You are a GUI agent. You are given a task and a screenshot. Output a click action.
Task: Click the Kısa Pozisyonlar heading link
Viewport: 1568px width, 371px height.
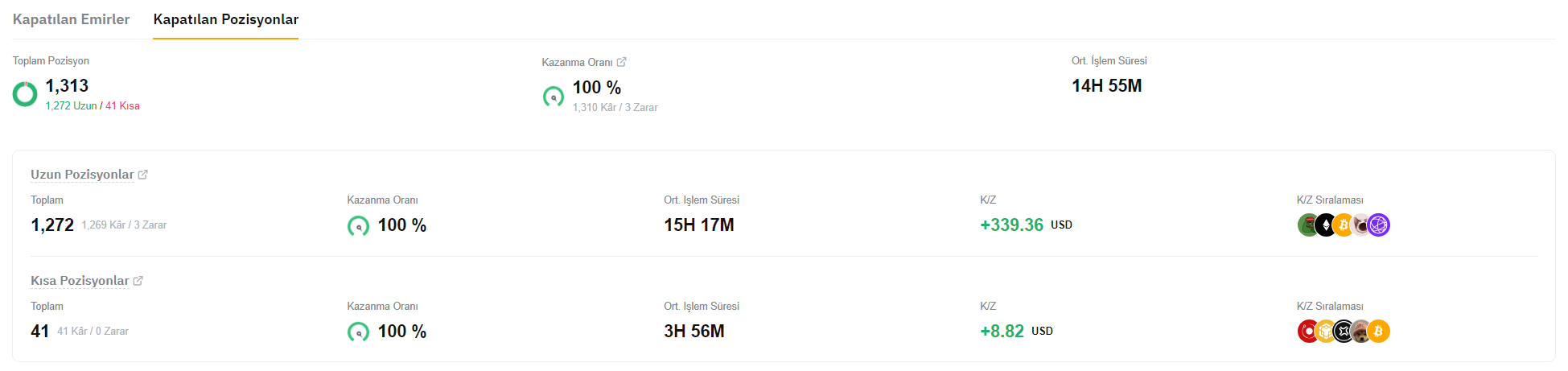pyautogui.click(x=80, y=281)
